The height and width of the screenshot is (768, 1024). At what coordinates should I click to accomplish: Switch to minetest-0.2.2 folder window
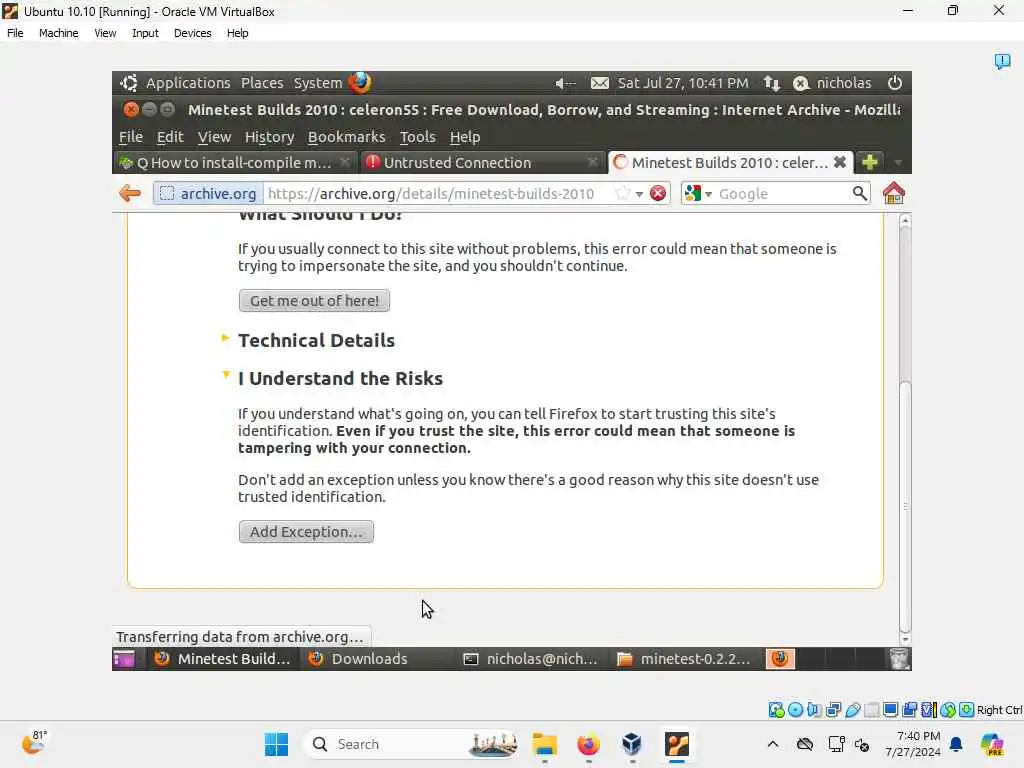point(686,659)
